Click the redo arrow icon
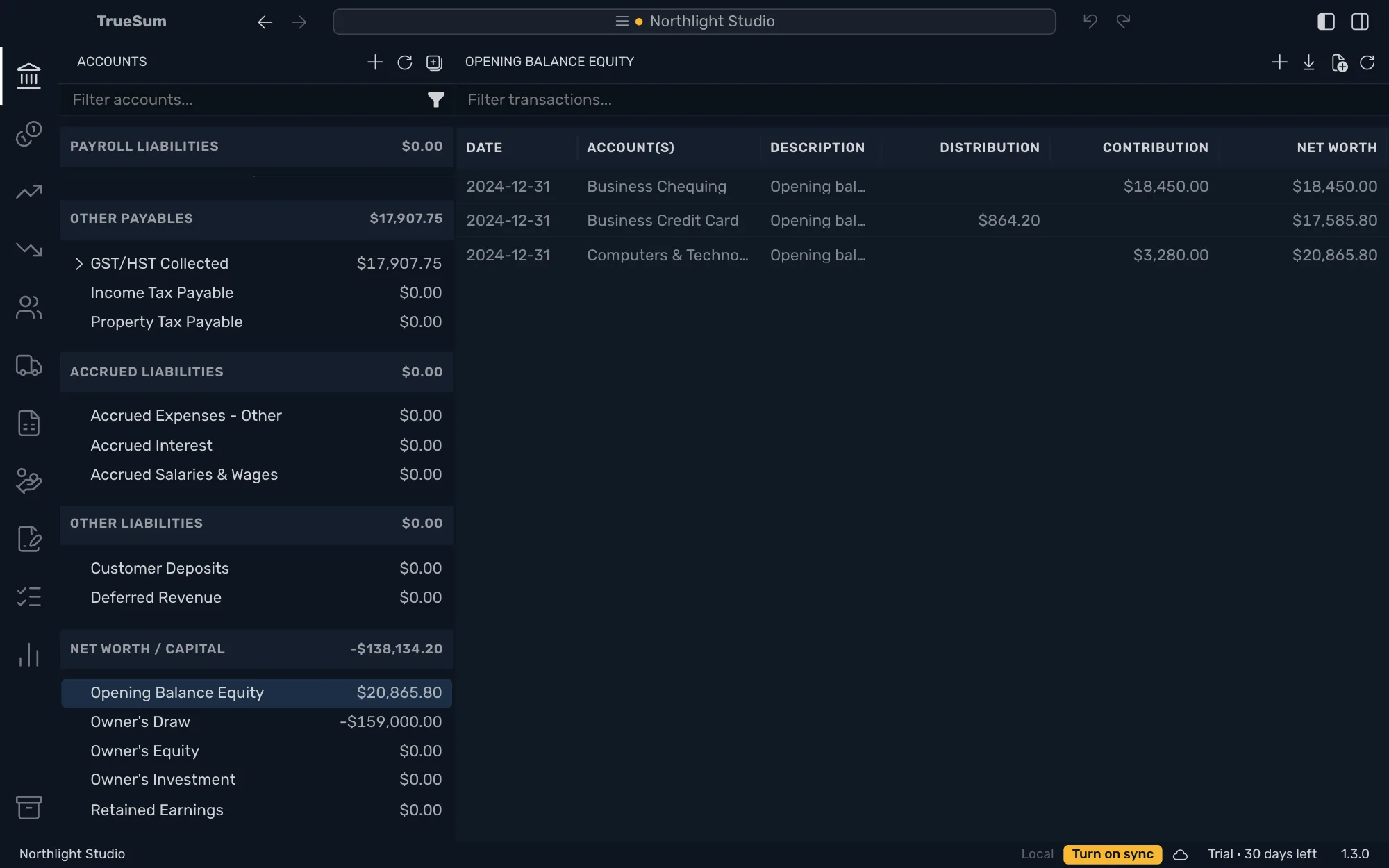Image resolution: width=1389 pixels, height=868 pixels. click(x=1124, y=22)
